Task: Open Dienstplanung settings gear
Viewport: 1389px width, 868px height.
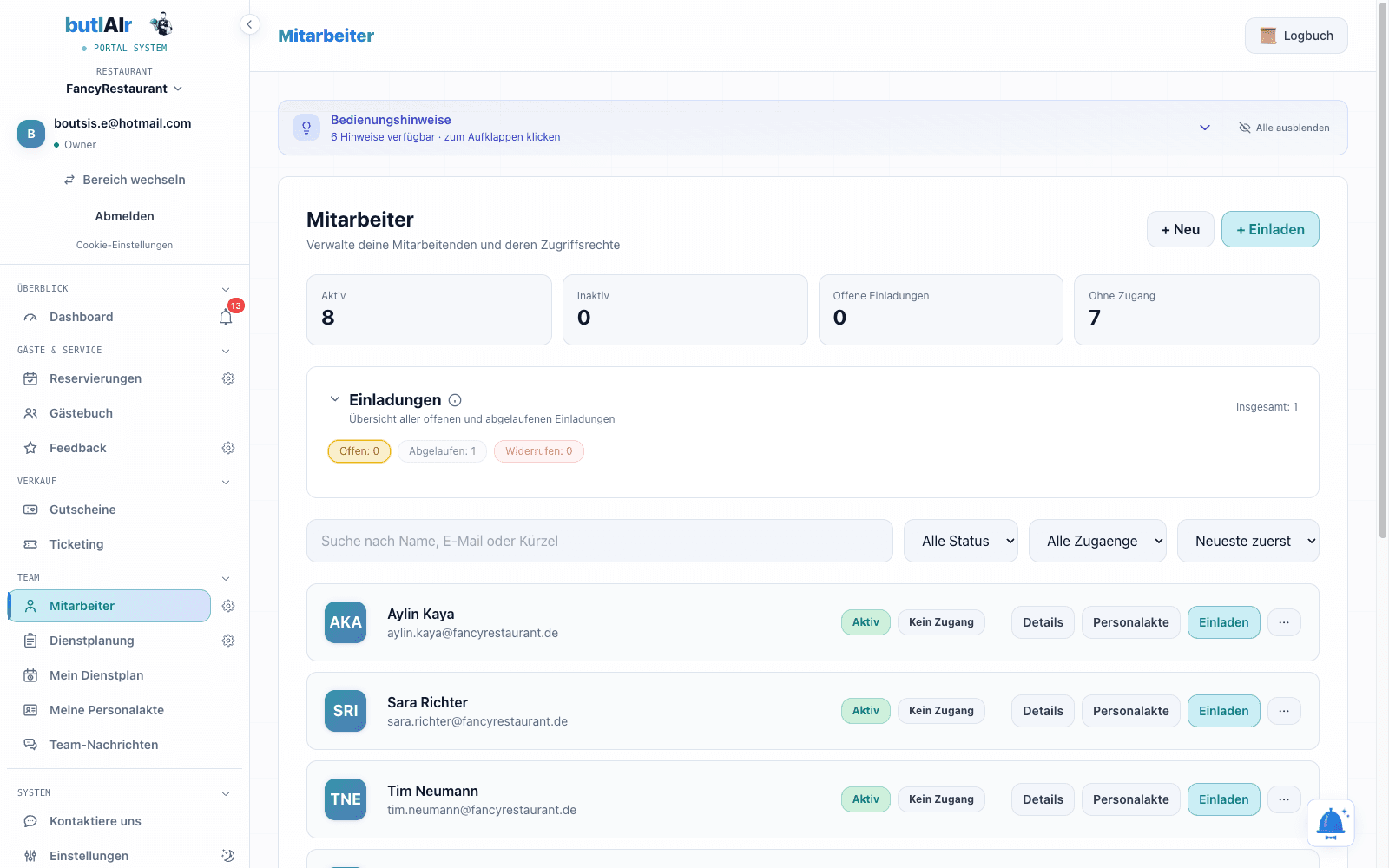Action: click(228, 641)
